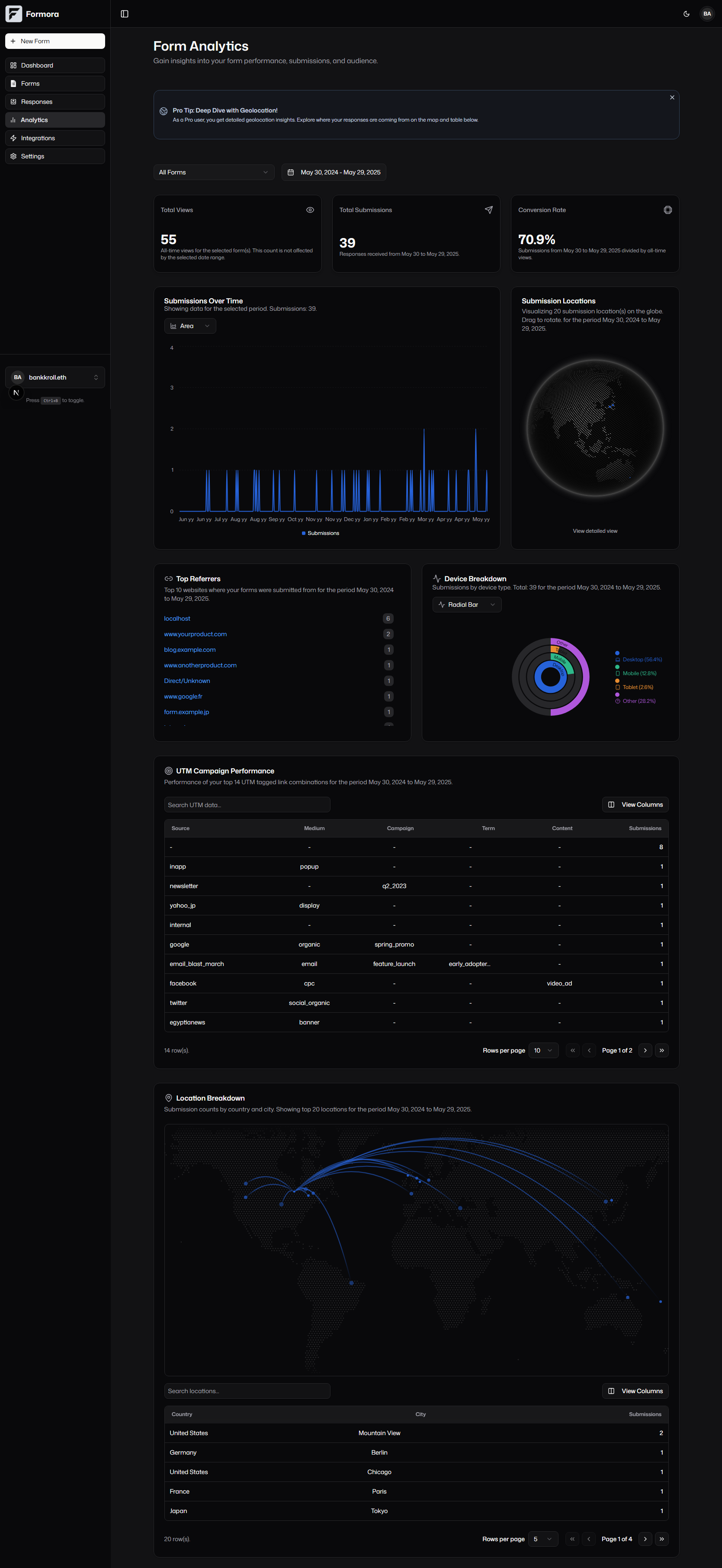This screenshot has height=1568, width=722.
Task: Select Analytics in sidebar
Action: [x=55, y=120]
